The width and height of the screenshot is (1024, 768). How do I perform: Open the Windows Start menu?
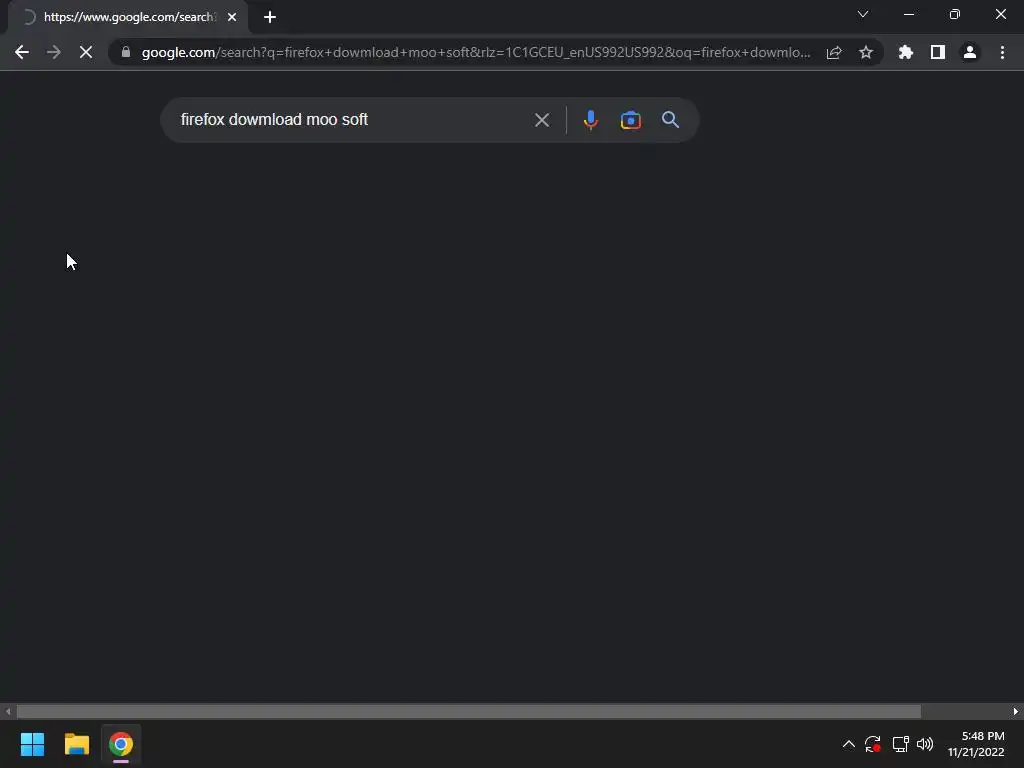coord(33,744)
